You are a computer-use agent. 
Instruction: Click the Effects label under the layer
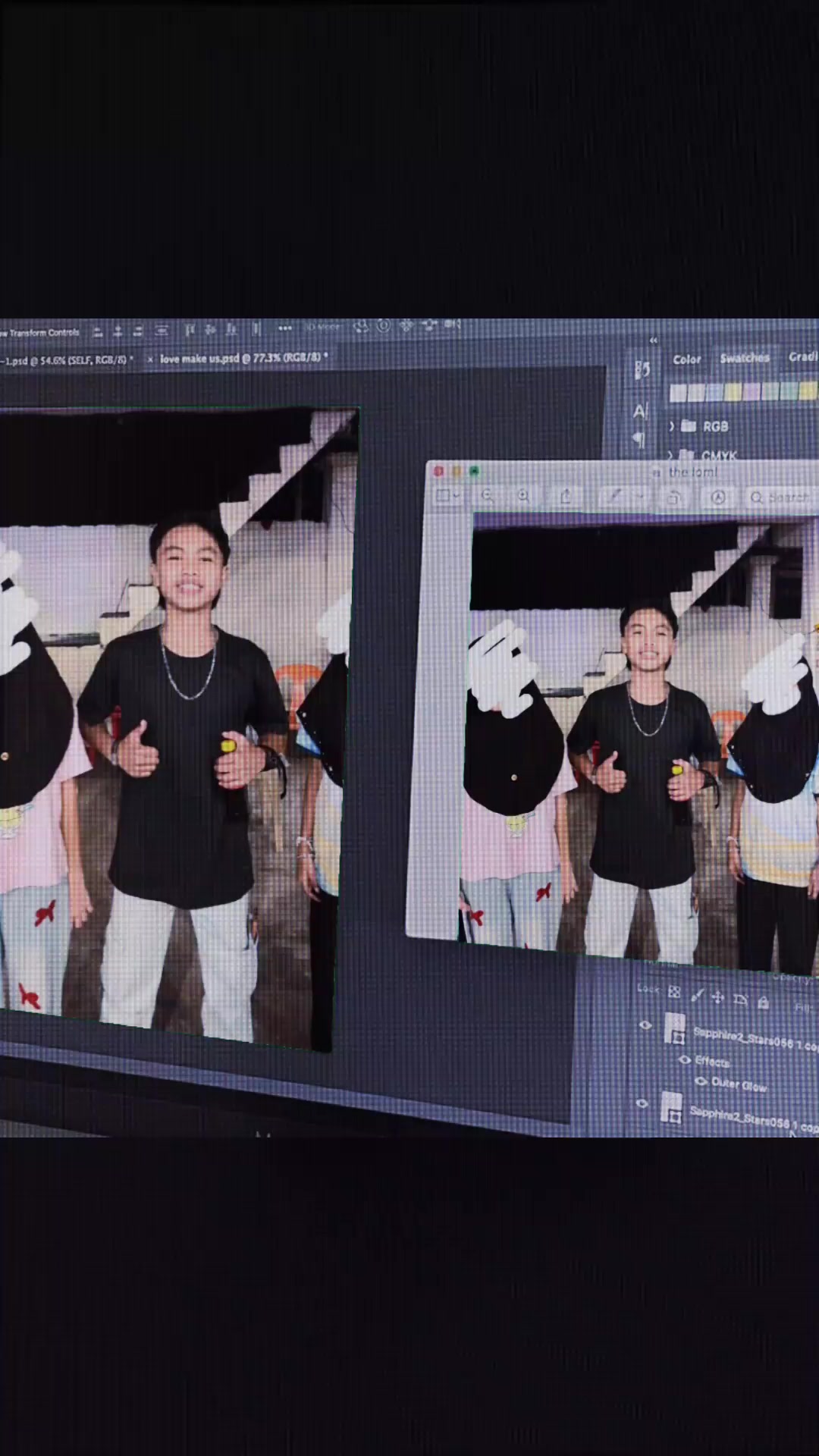(x=712, y=1061)
